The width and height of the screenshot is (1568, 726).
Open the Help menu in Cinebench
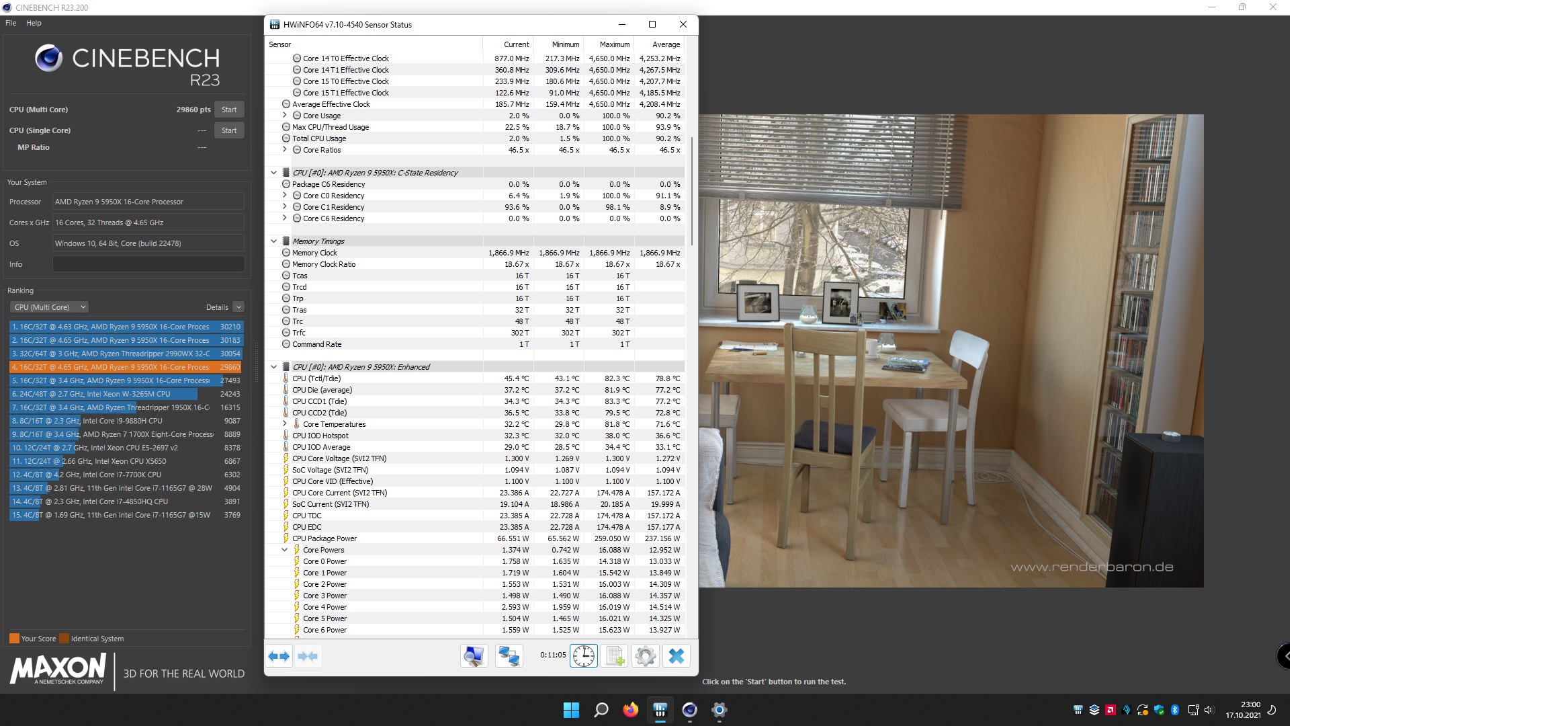point(33,22)
